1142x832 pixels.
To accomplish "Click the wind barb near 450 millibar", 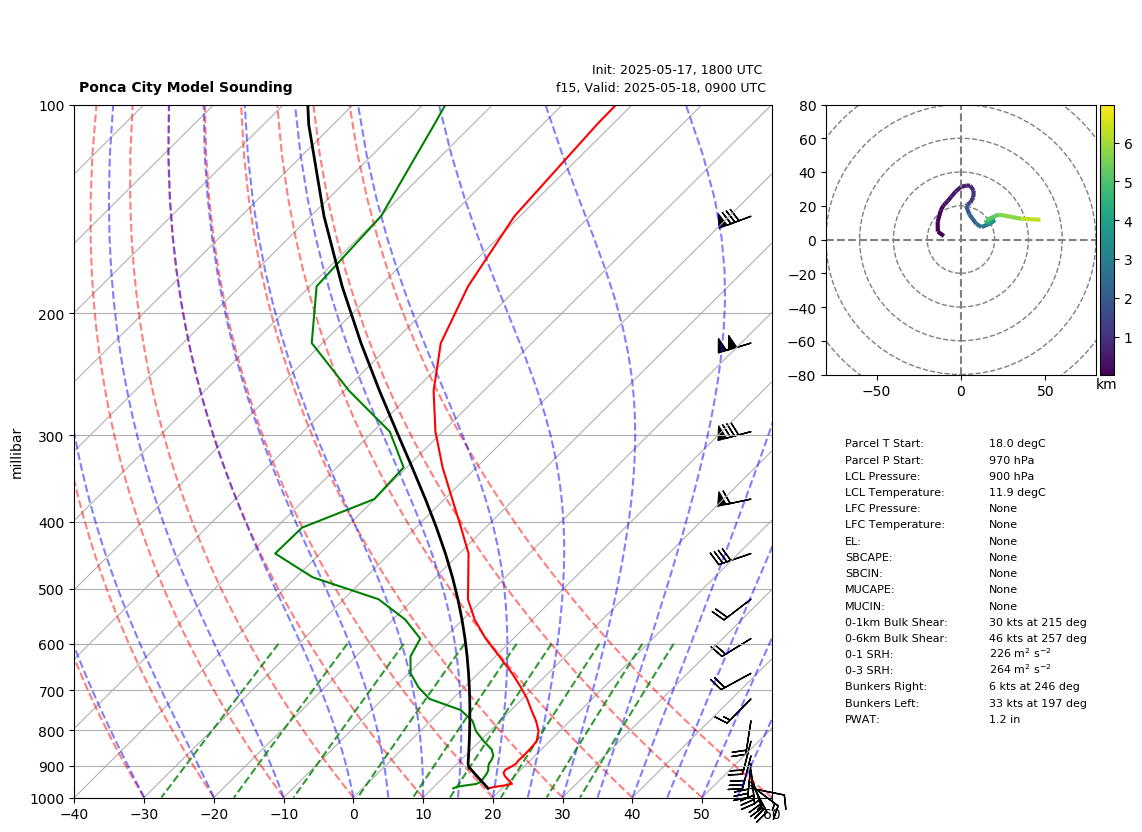I will [x=731, y=557].
